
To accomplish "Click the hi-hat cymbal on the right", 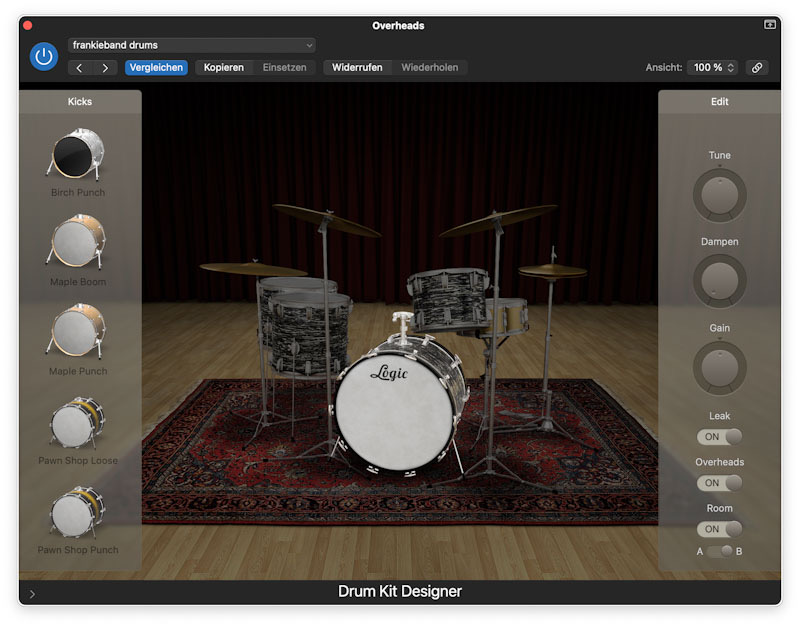I will (552, 271).
